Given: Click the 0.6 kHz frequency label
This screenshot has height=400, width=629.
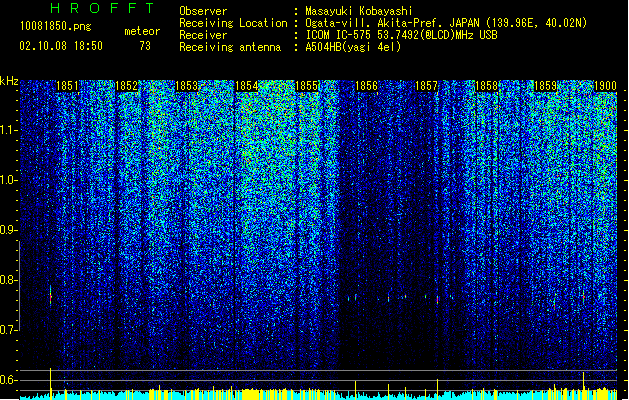Looking at the screenshot, I should coord(8,380).
